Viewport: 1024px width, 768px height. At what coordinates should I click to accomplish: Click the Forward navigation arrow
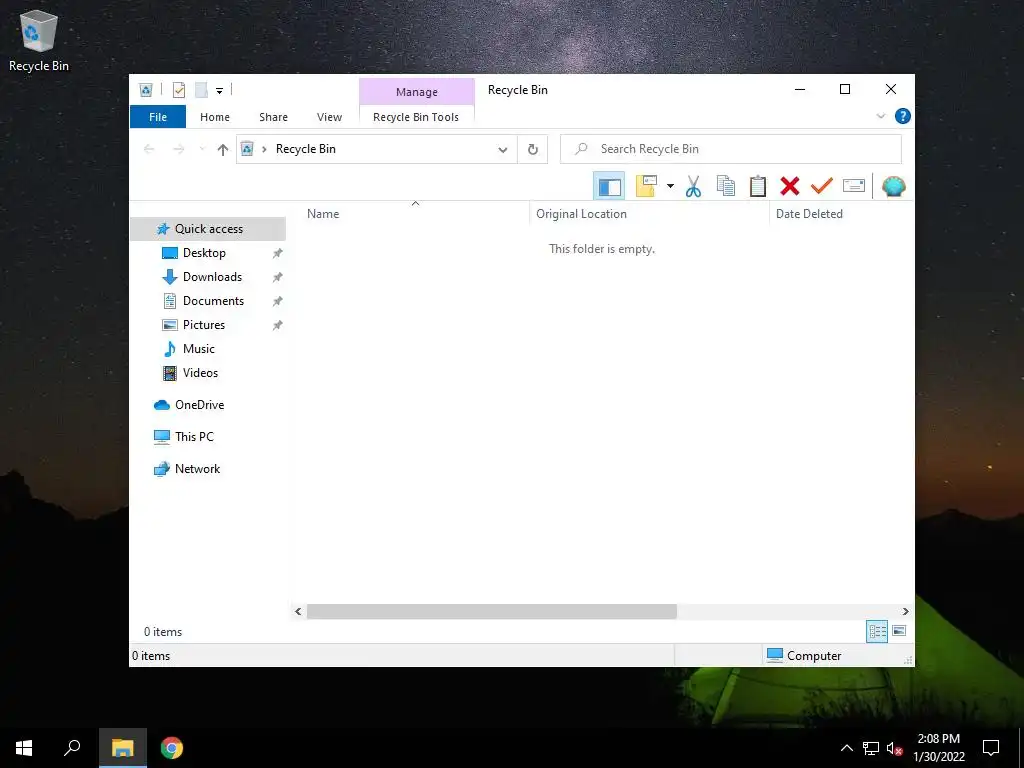(178, 150)
